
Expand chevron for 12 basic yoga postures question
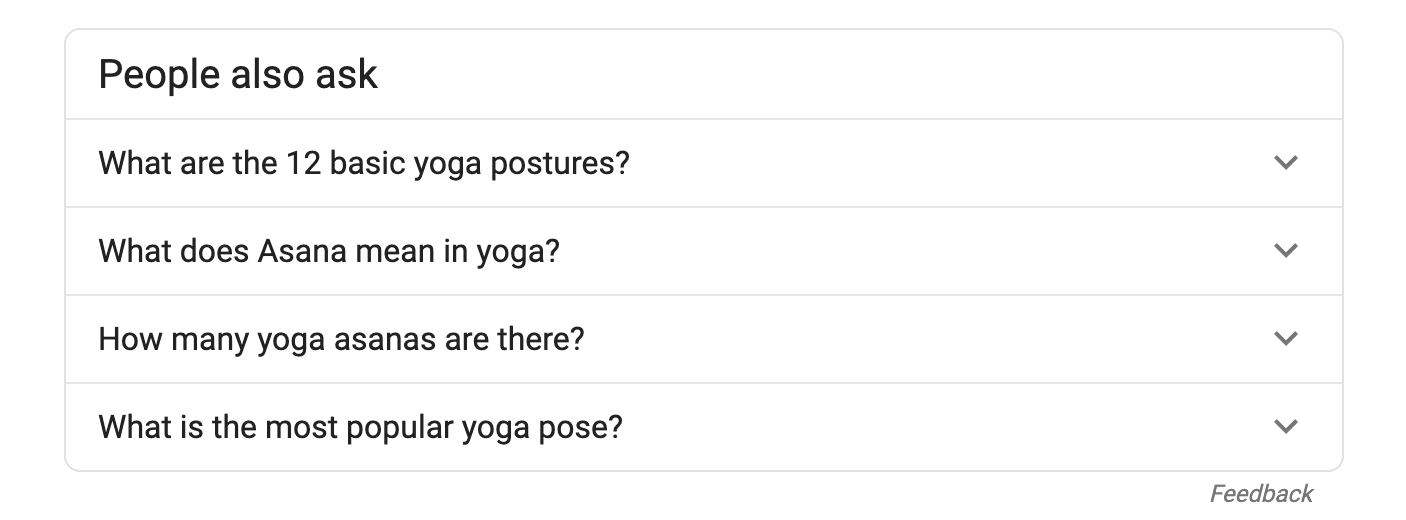1286,162
